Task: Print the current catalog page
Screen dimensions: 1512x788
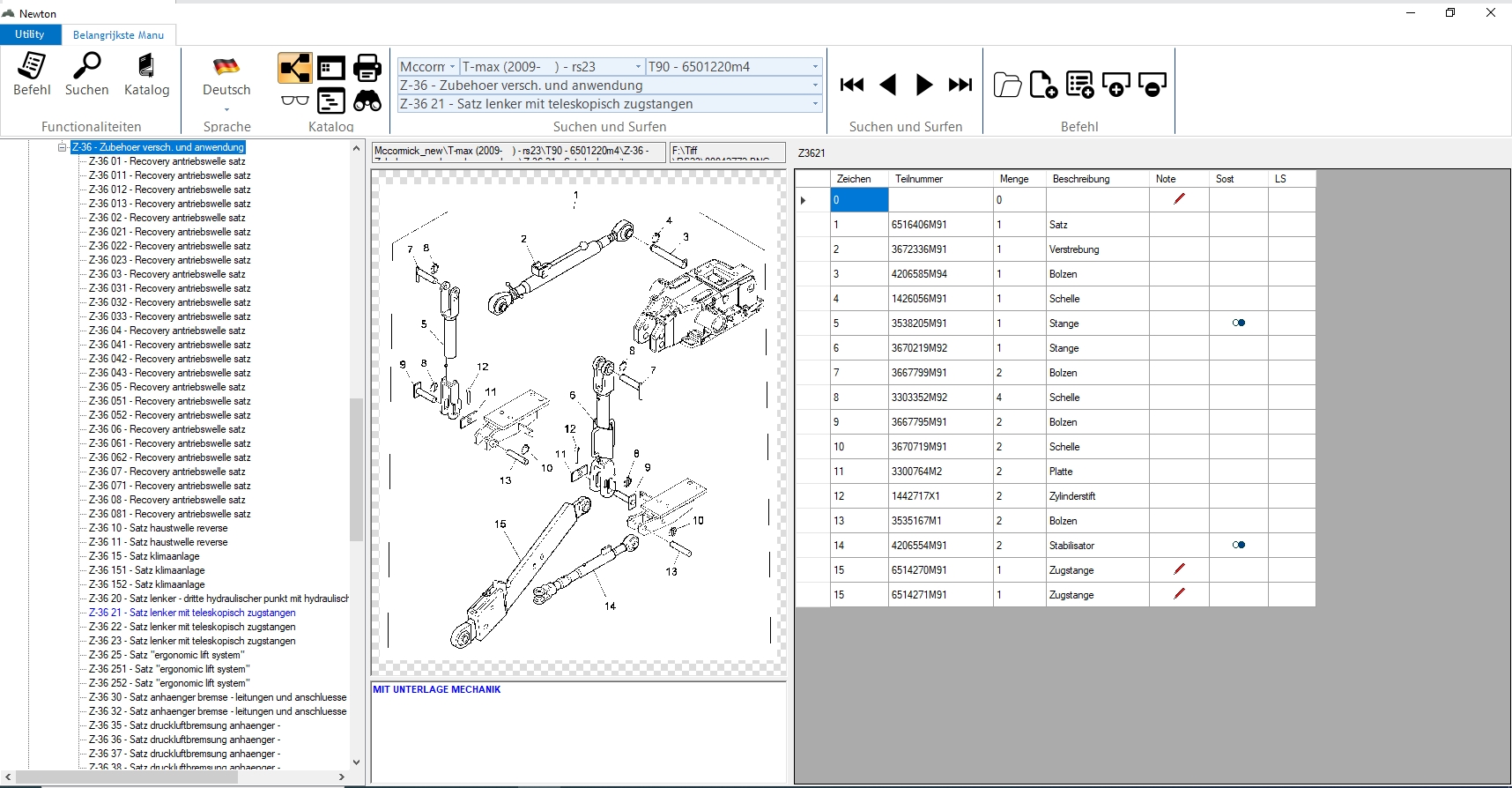Action: [367, 68]
